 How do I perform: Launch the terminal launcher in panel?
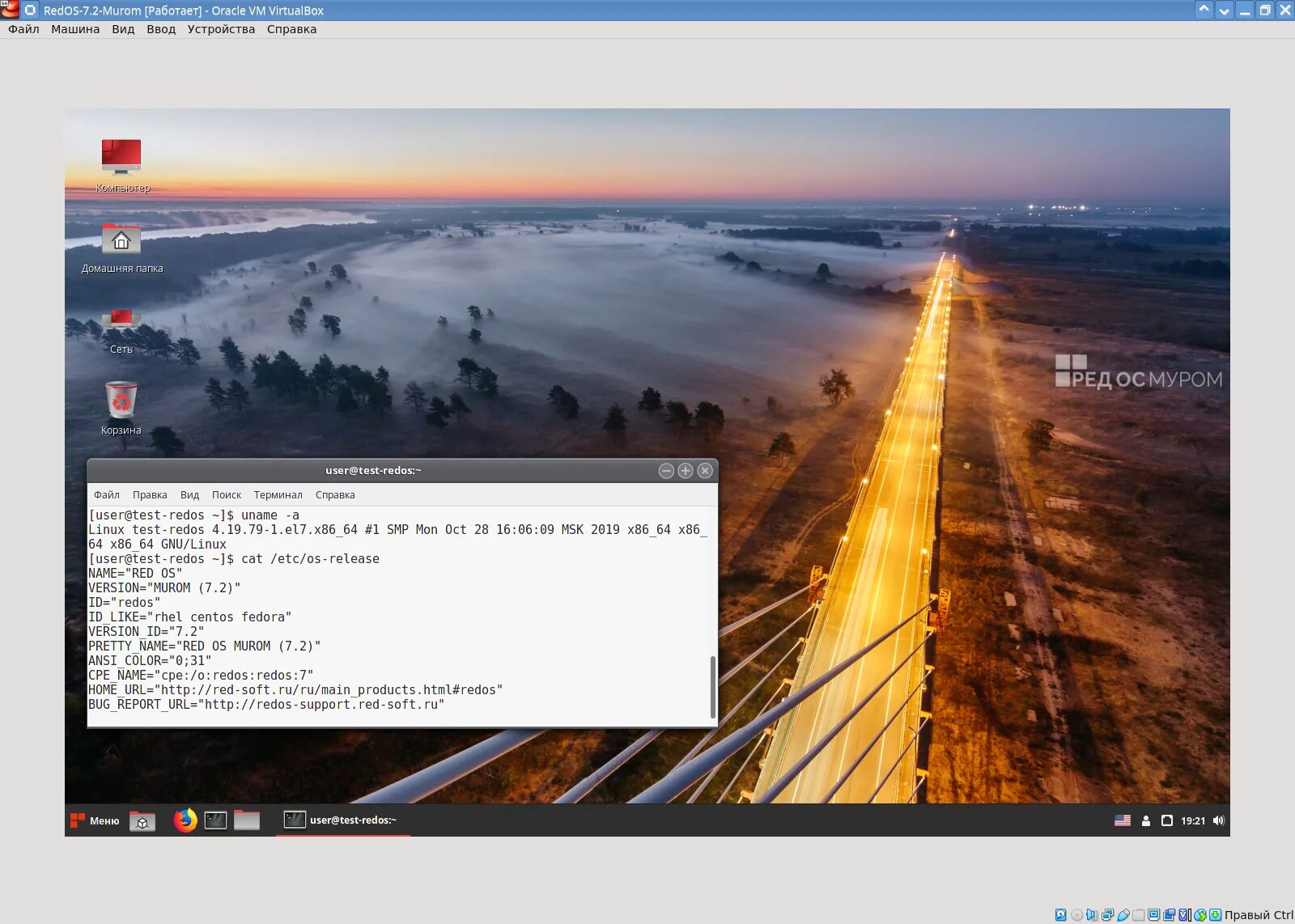click(215, 820)
